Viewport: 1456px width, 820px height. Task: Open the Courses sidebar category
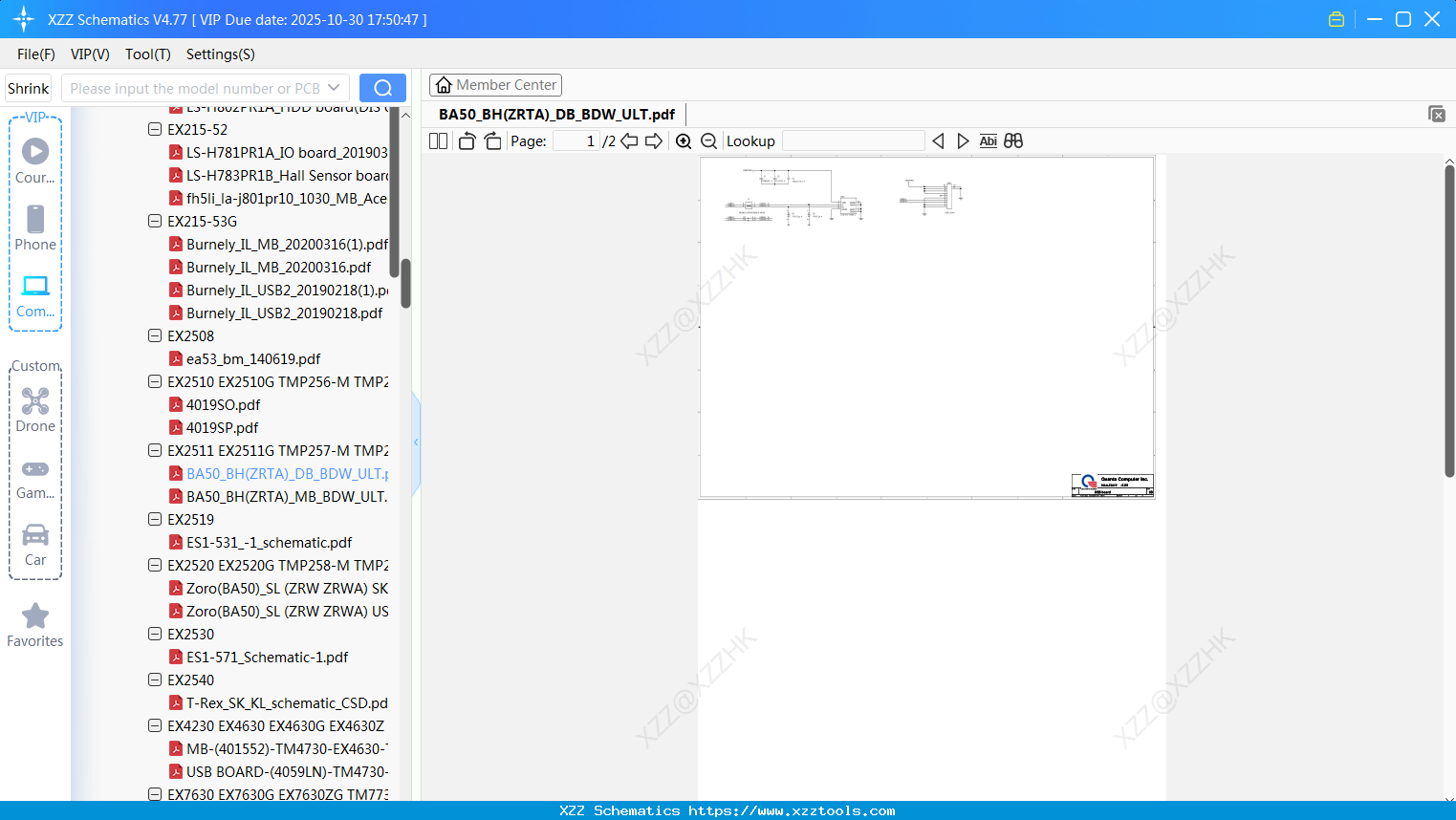pos(35,161)
